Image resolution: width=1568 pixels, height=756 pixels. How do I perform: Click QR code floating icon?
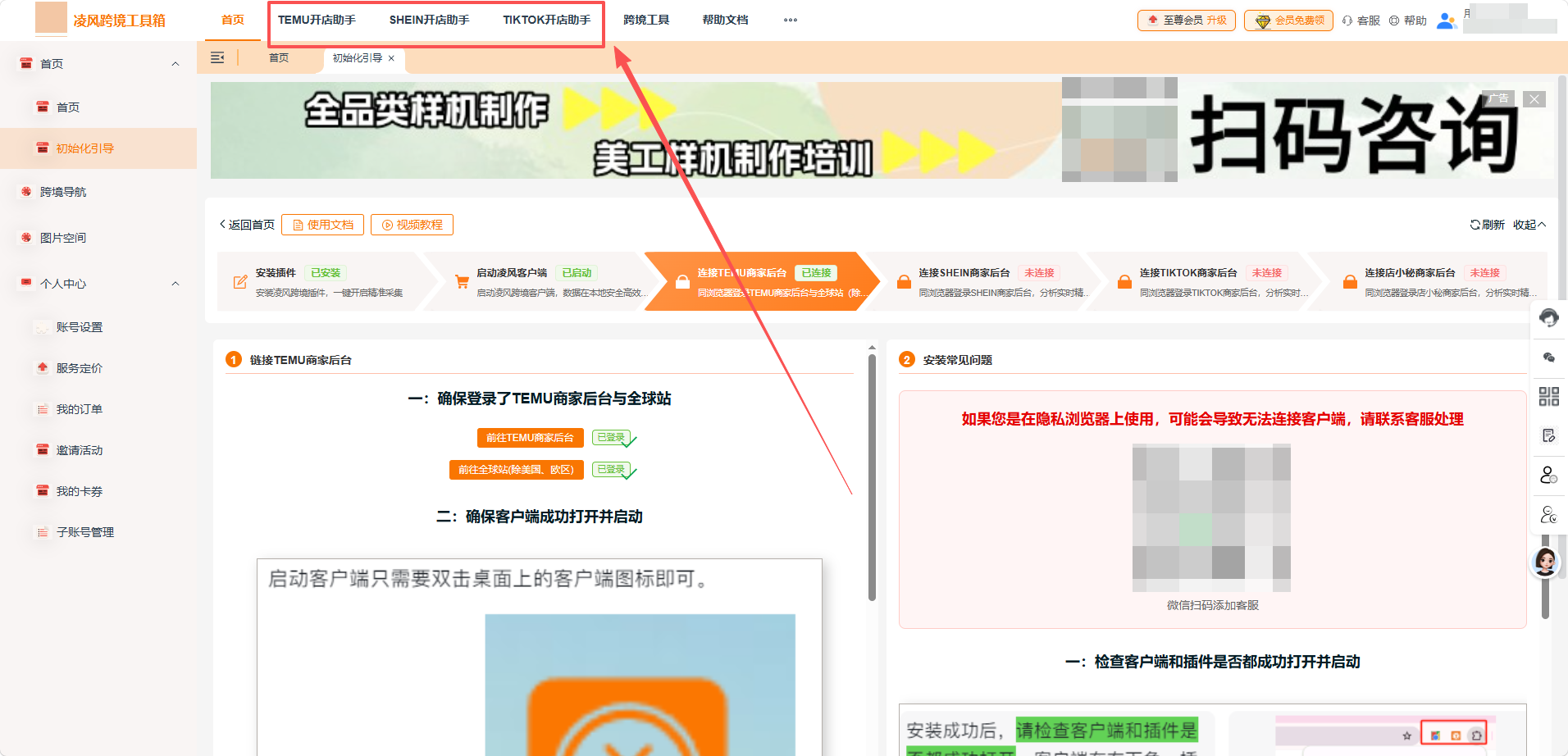click(1548, 397)
